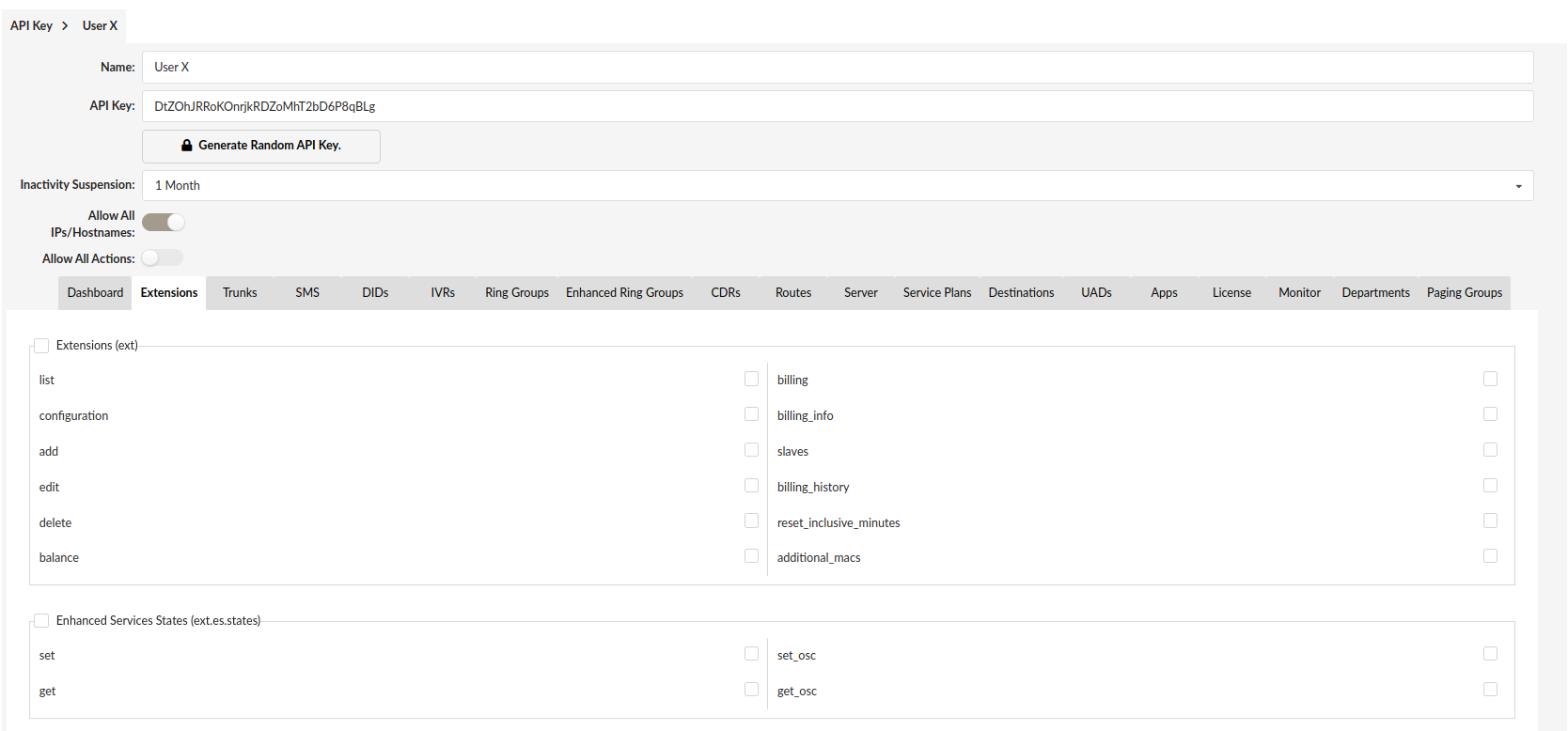Enable the set_osc checkbox
The height and width of the screenshot is (731, 1568).
pos(1490,654)
